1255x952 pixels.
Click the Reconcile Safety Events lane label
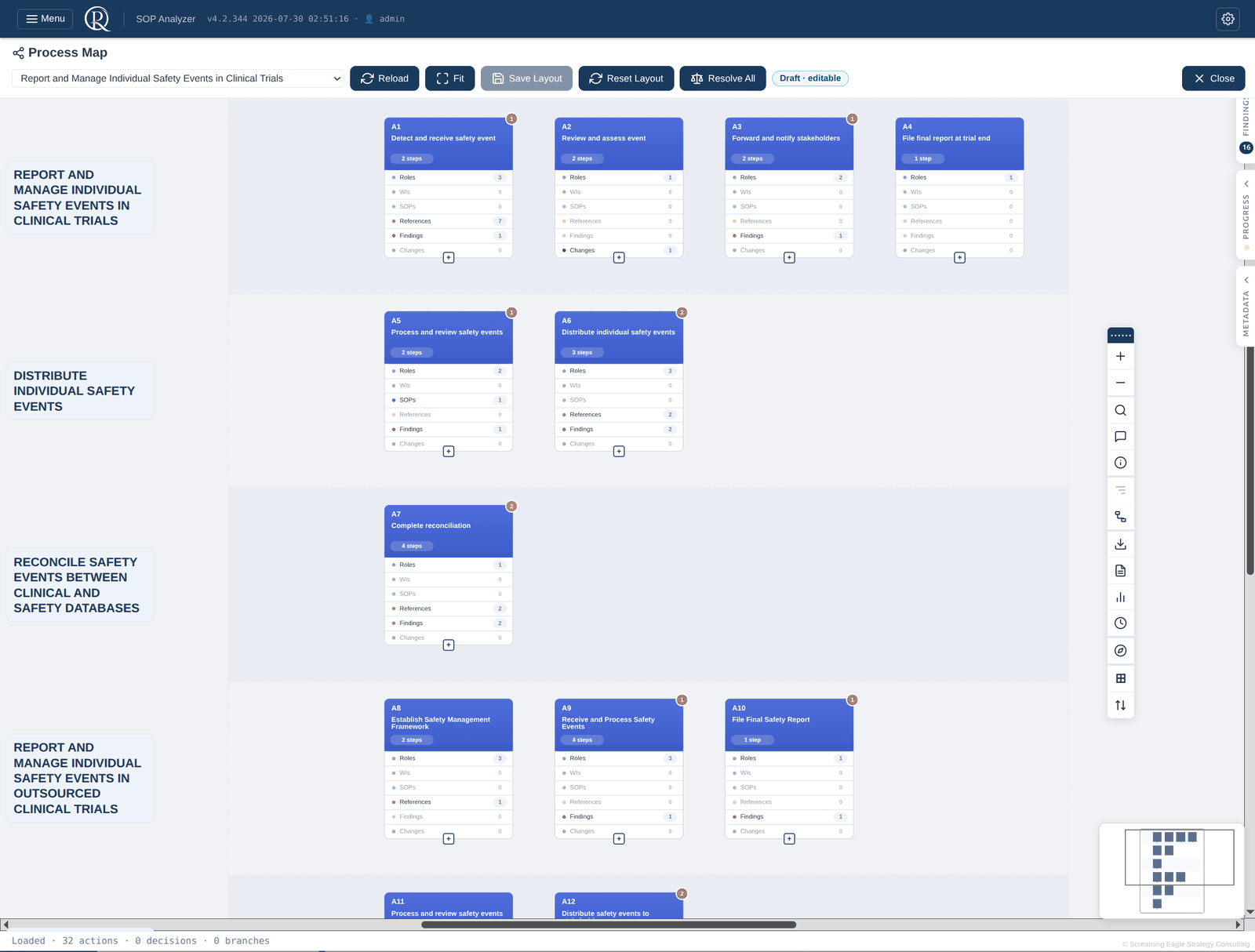point(80,585)
